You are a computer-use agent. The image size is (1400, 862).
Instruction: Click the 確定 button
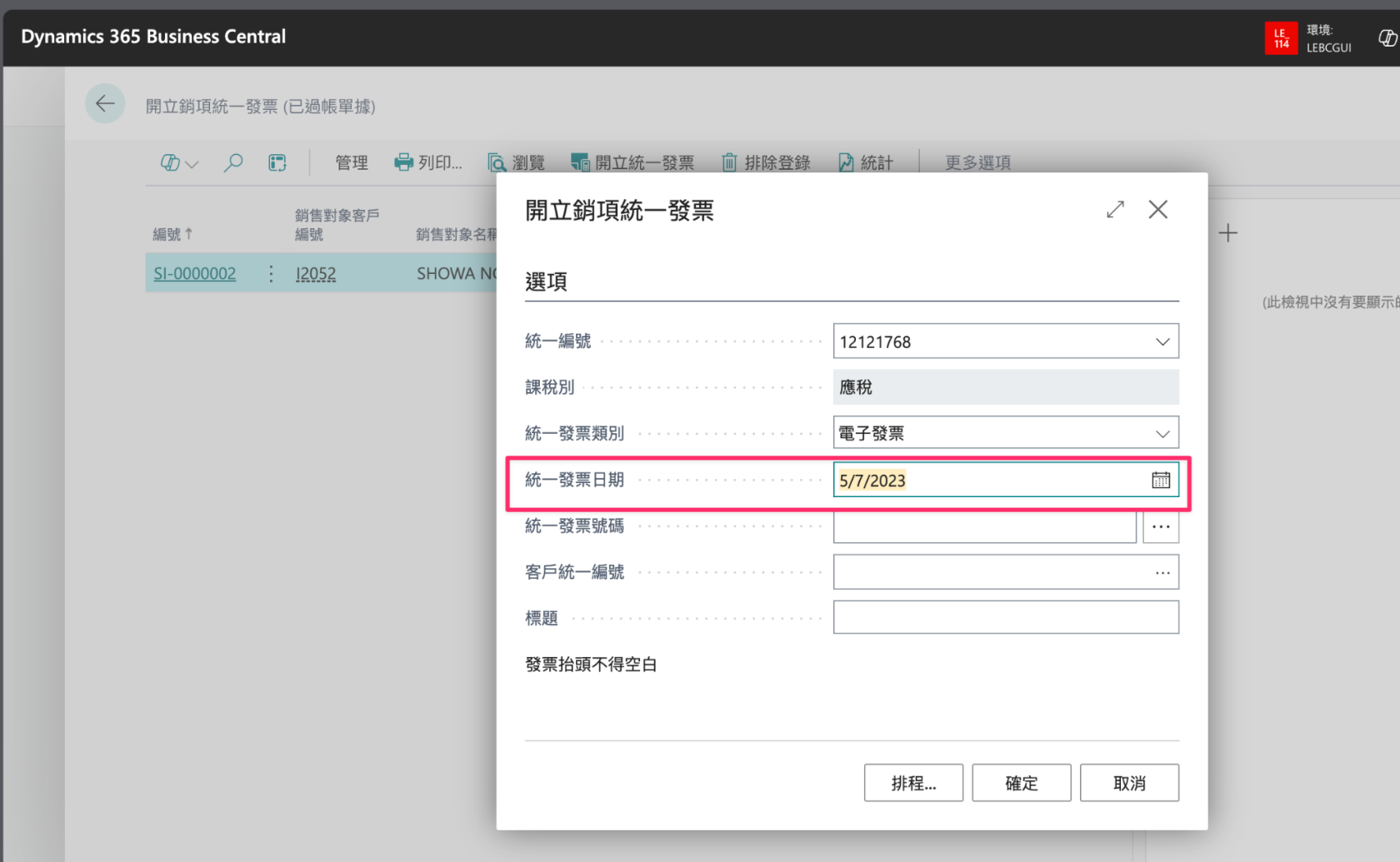point(1022,783)
